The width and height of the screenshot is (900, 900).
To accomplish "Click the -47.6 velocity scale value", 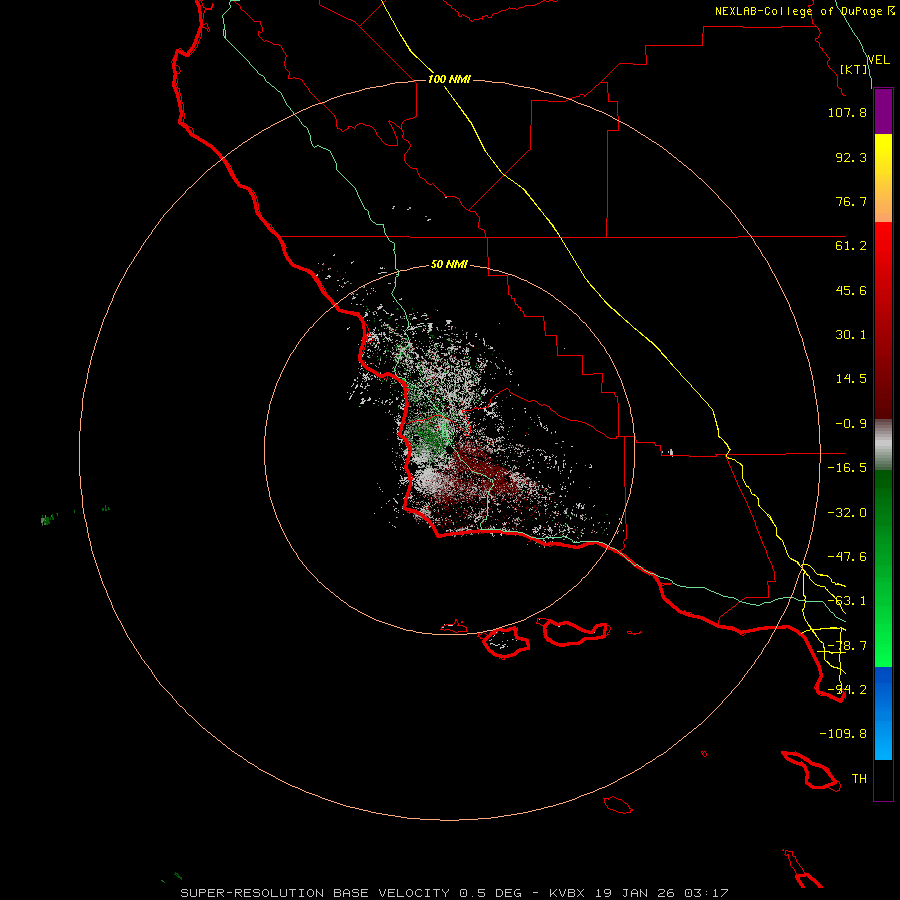I will pos(847,557).
